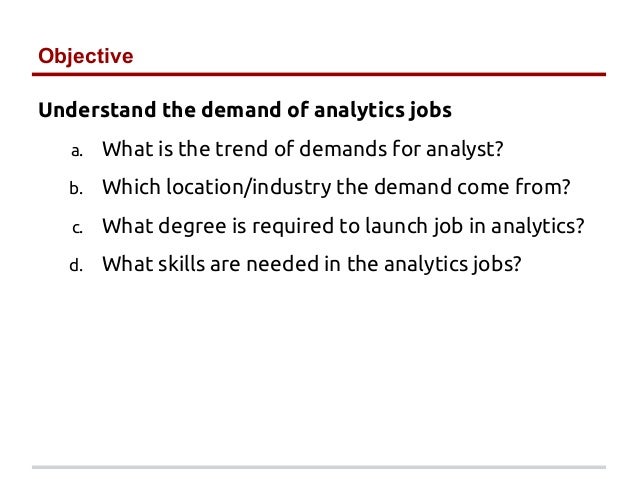The height and width of the screenshot is (479, 638).
Task: Select the heading about analytics jobs demand
Action: pos(245,110)
